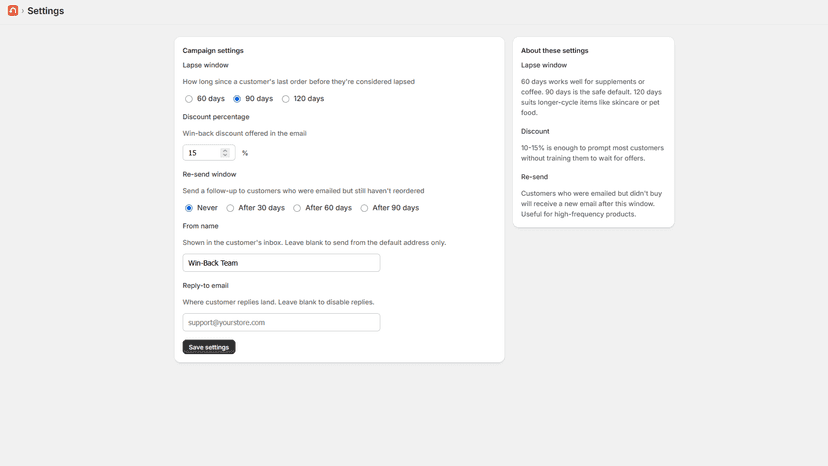The image size is (828, 466).
Task: Click the Re-send window label
Action: pyautogui.click(x=209, y=174)
